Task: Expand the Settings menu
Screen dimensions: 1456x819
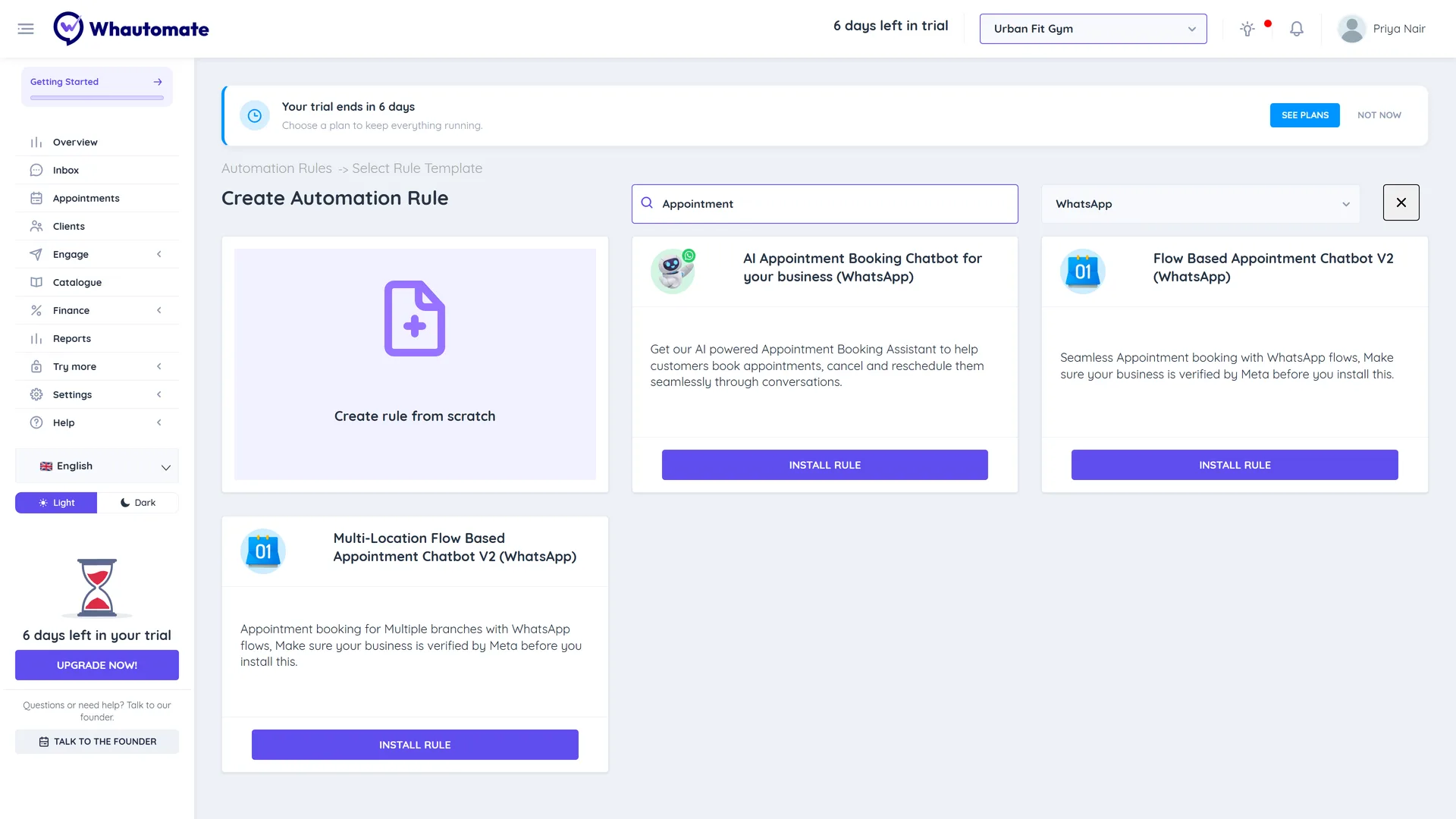Action: coord(97,394)
